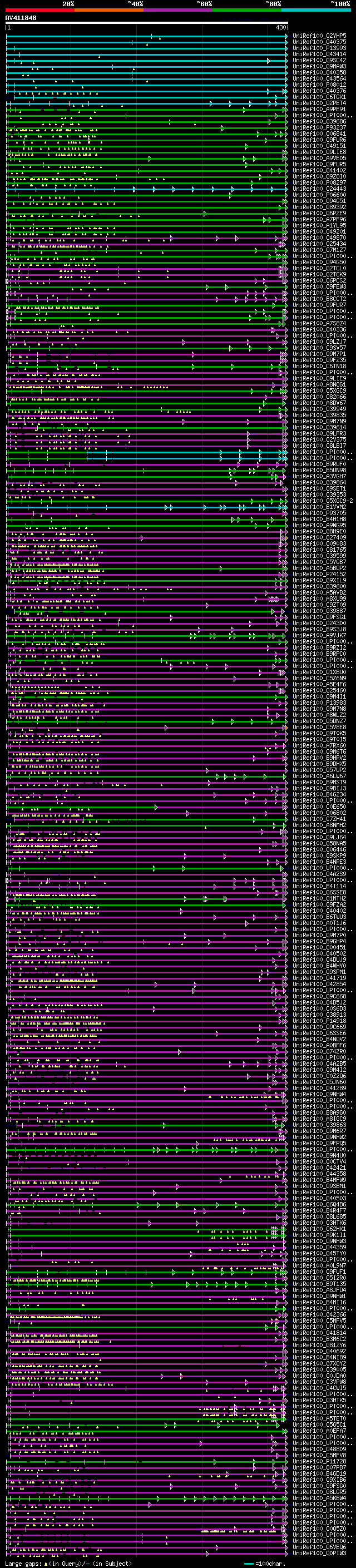Click the white query sequence bar
This screenshot has height=1568, width=356.
[x=147, y=22]
